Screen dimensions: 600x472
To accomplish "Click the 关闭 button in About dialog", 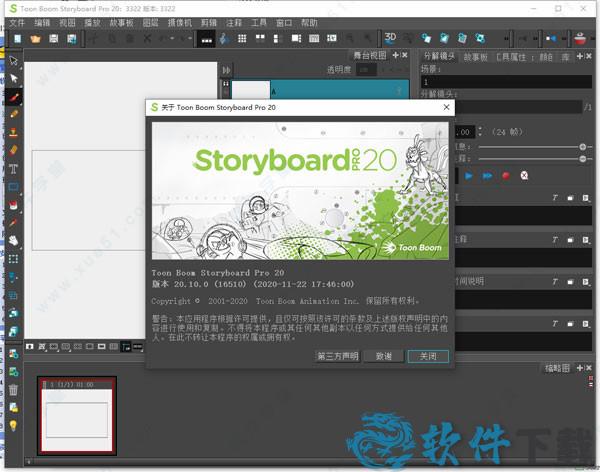I will click(428, 356).
